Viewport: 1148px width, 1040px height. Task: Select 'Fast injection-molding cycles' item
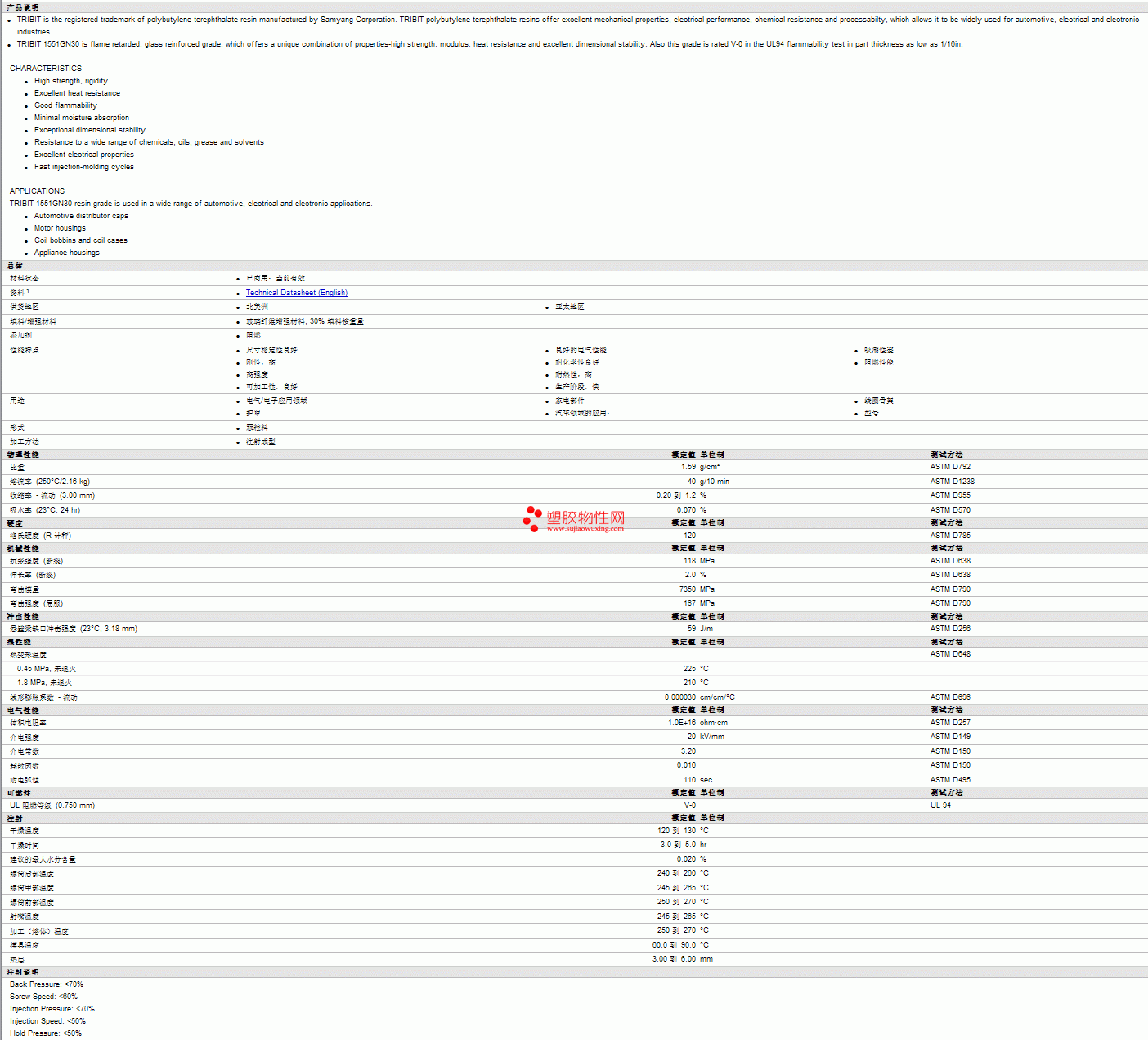pyautogui.click(x=84, y=167)
